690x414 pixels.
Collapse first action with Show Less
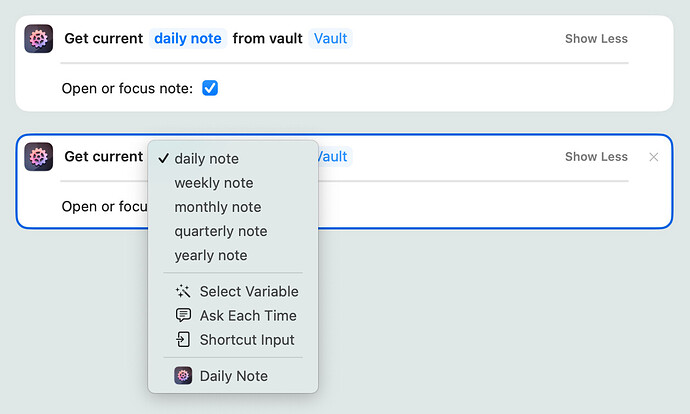596,39
